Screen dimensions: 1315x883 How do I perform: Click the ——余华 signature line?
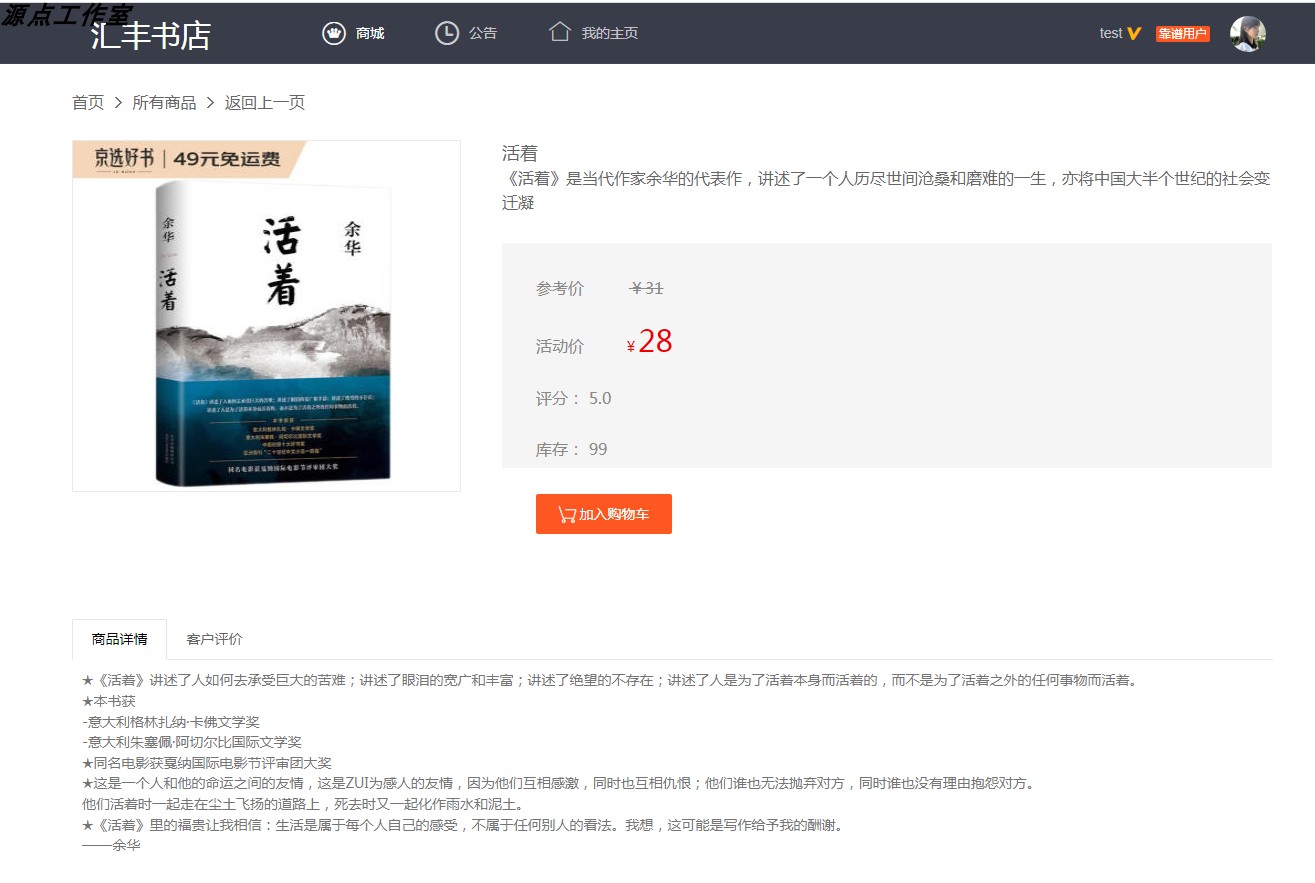pos(111,844)
